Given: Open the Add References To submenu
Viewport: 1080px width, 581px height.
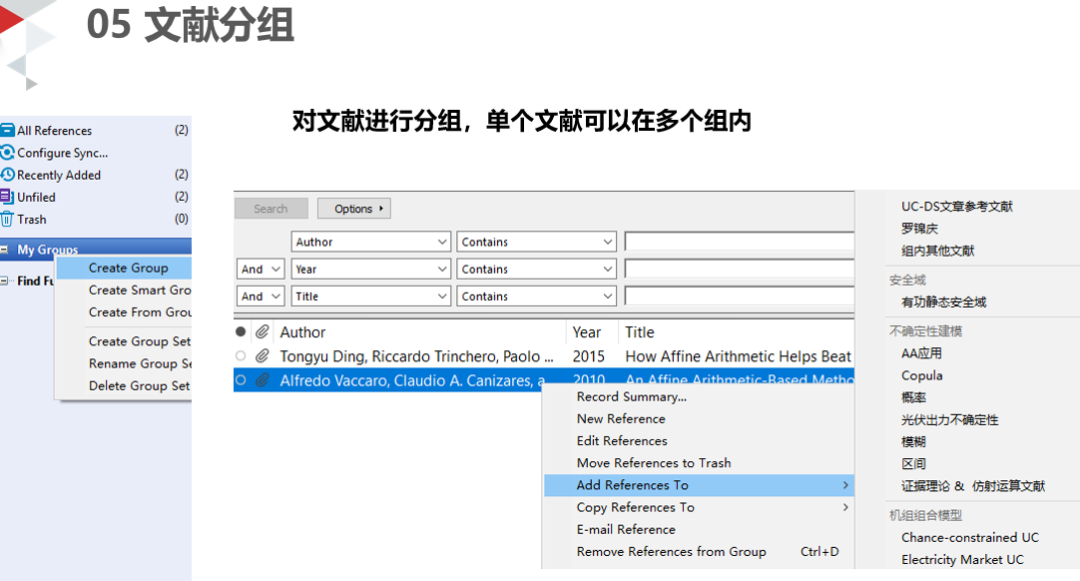Looking at the screenshot, I should [699, 485].
